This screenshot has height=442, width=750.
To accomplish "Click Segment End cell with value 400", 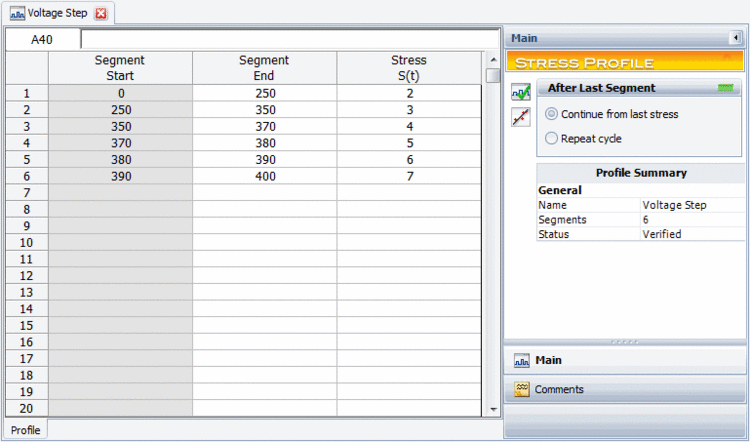I will (265, 176).
